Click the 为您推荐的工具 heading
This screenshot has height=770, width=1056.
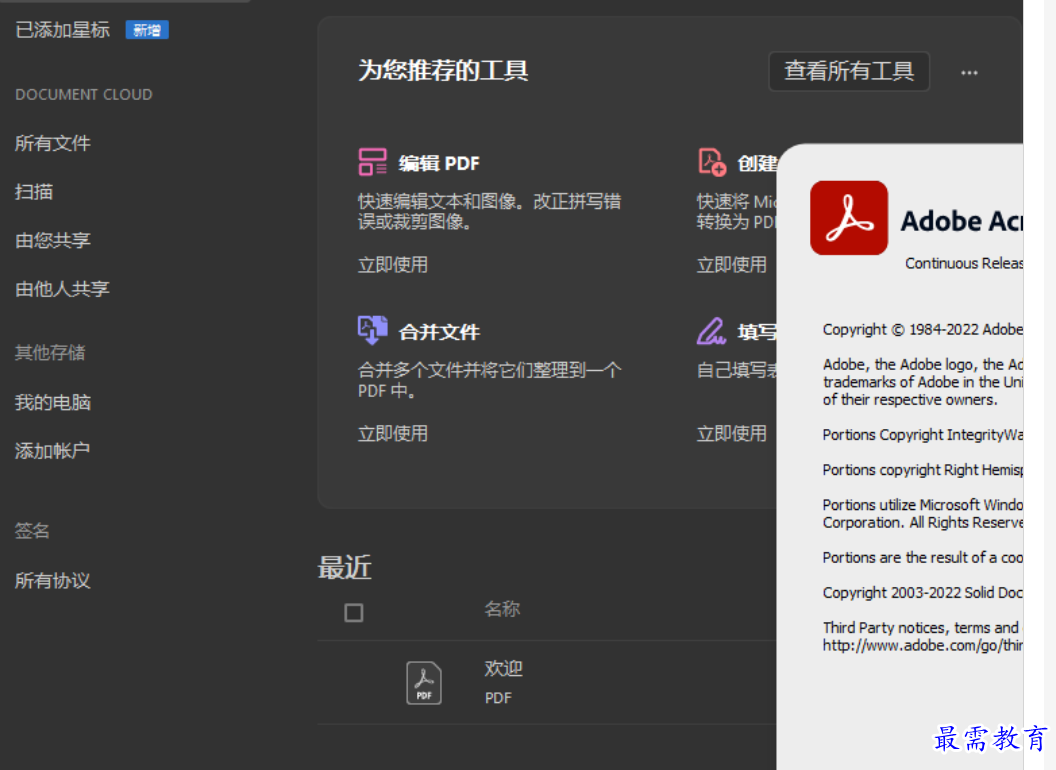click(443, 70)
